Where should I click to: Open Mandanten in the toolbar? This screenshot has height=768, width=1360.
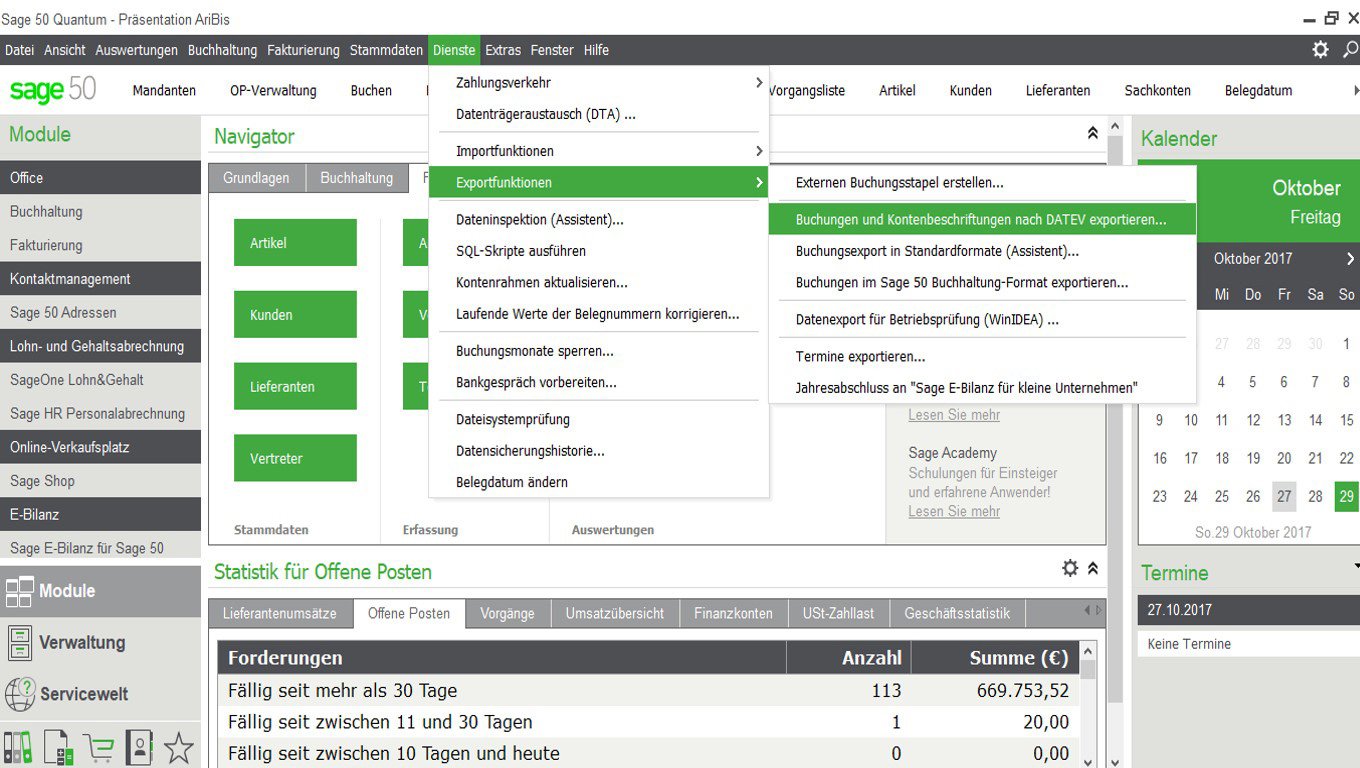tap(164, 91)
